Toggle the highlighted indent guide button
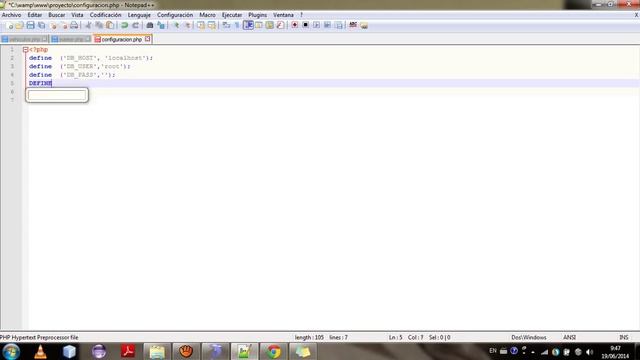 point(248,25)
